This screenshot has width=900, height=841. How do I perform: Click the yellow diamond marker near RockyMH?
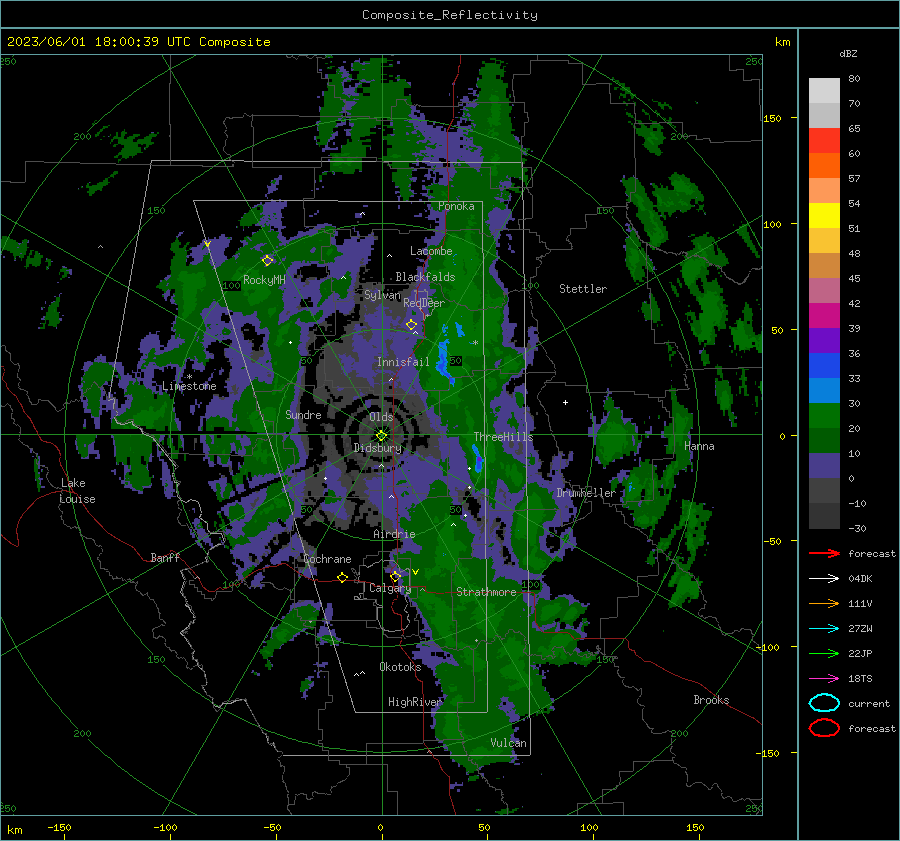coord(267,261)
